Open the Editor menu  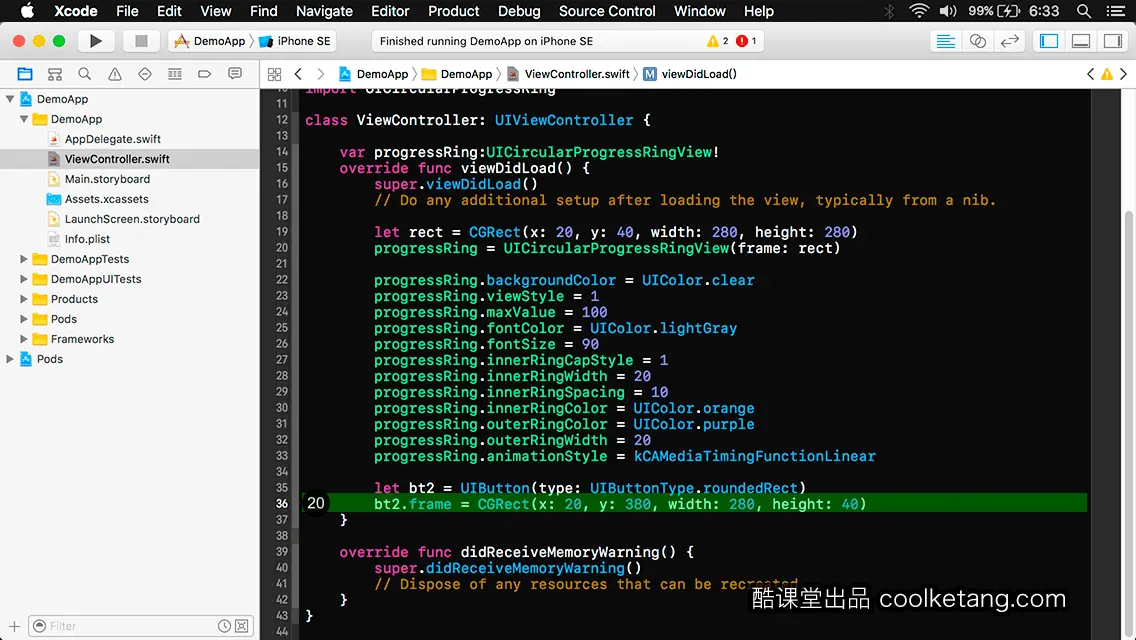[x=390, y=11]
